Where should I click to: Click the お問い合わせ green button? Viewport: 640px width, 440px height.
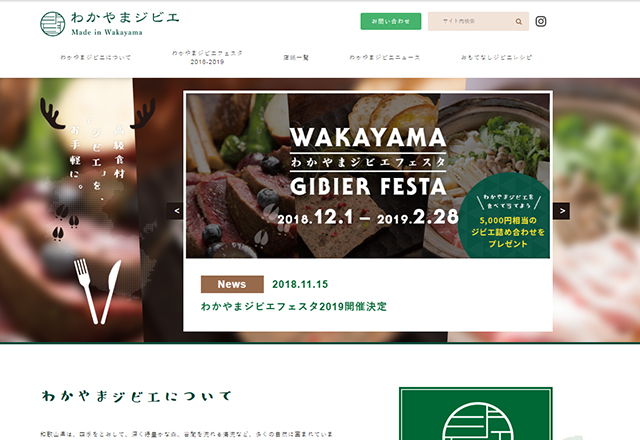391,21
